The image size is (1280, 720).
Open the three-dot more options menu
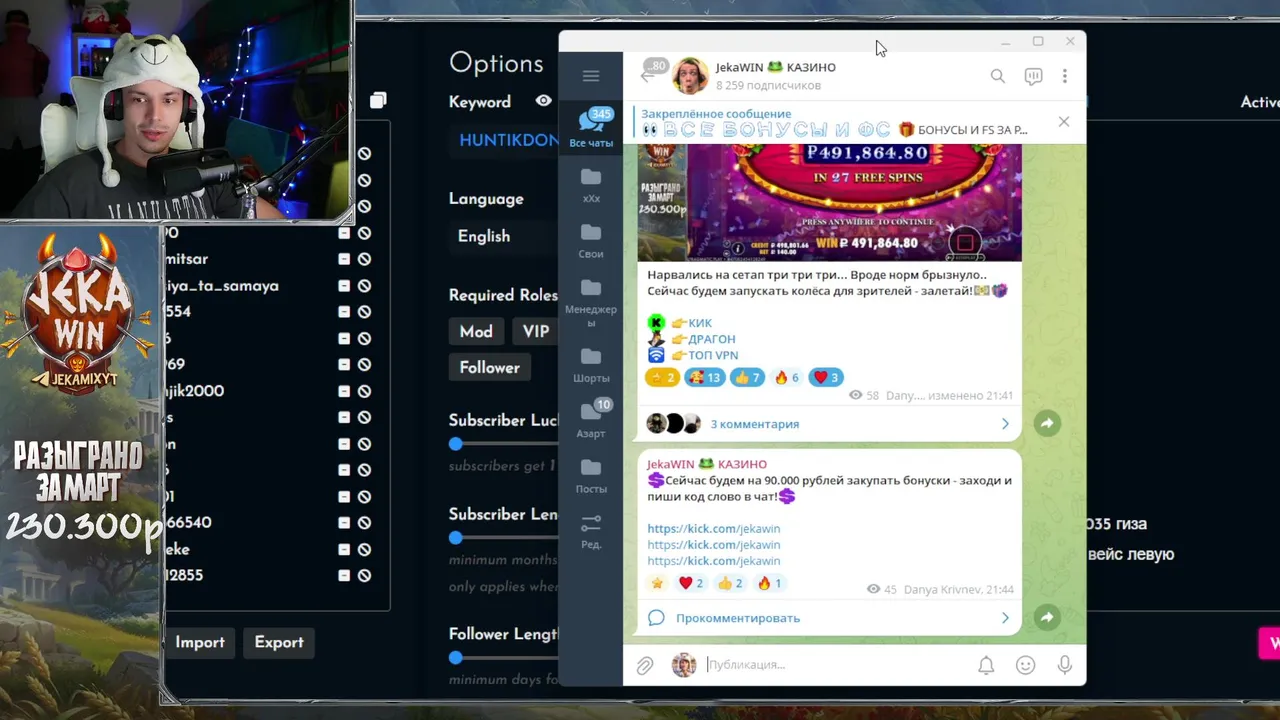tap(1065, 76)
